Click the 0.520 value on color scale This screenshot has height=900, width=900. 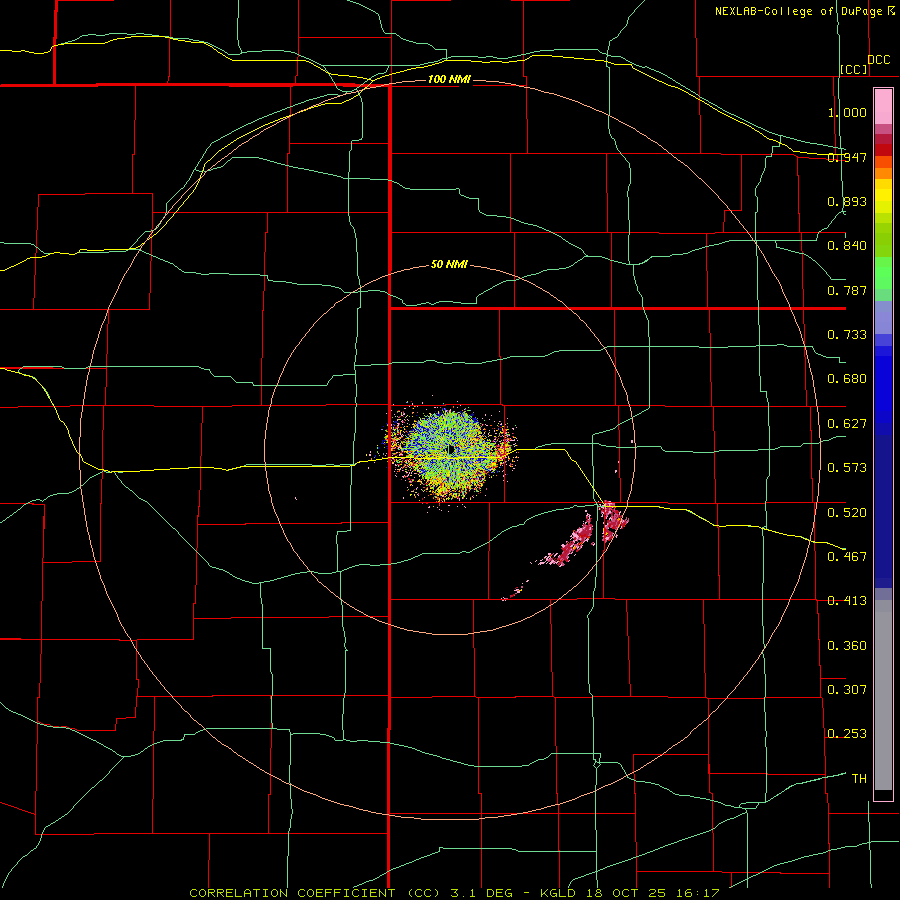[847, 513]
